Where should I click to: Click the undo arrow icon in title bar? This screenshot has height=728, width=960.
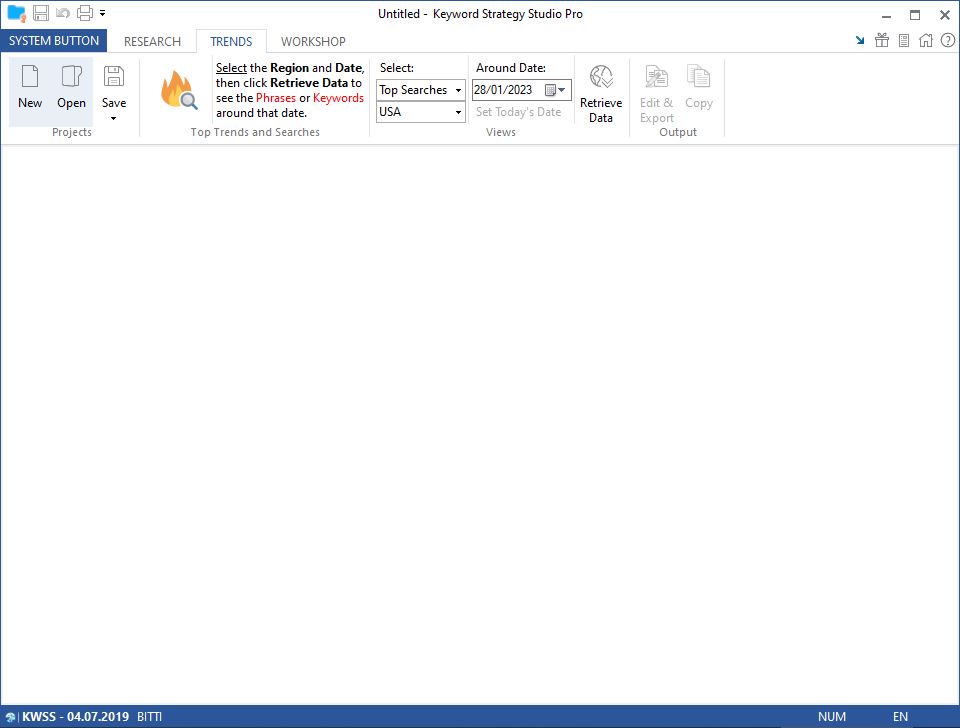click(63, 13)
